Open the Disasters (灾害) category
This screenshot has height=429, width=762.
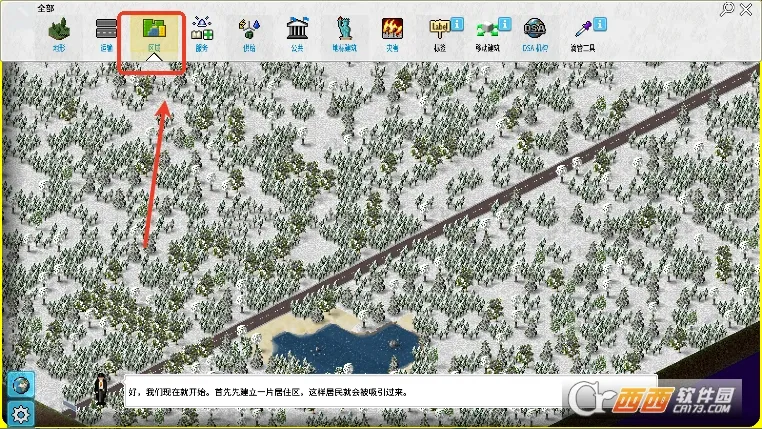(x=392, y=34)
